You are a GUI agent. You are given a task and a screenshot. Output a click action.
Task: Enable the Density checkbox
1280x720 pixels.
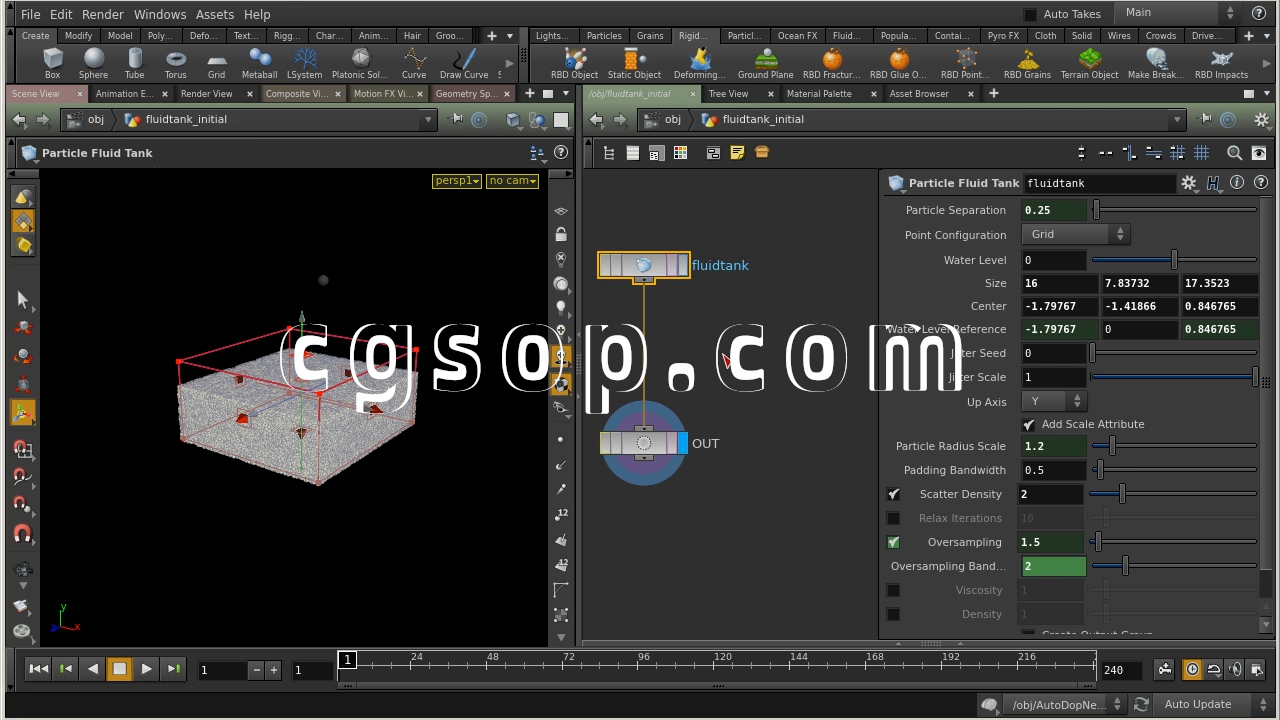coord(893,614)
